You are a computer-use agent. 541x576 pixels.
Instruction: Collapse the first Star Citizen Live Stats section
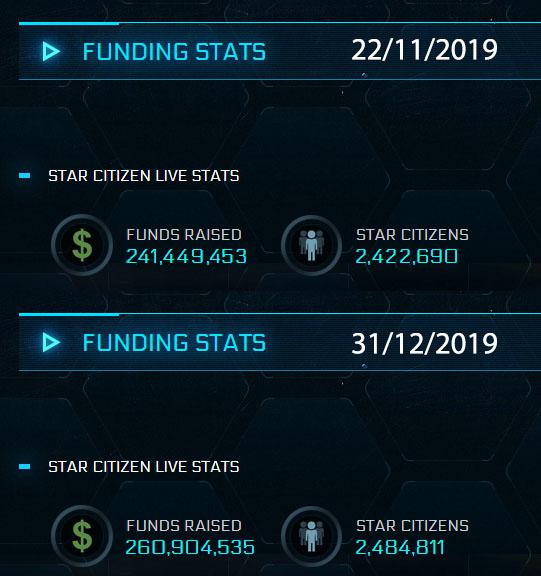pyautogui.click(x=25, y=176)
